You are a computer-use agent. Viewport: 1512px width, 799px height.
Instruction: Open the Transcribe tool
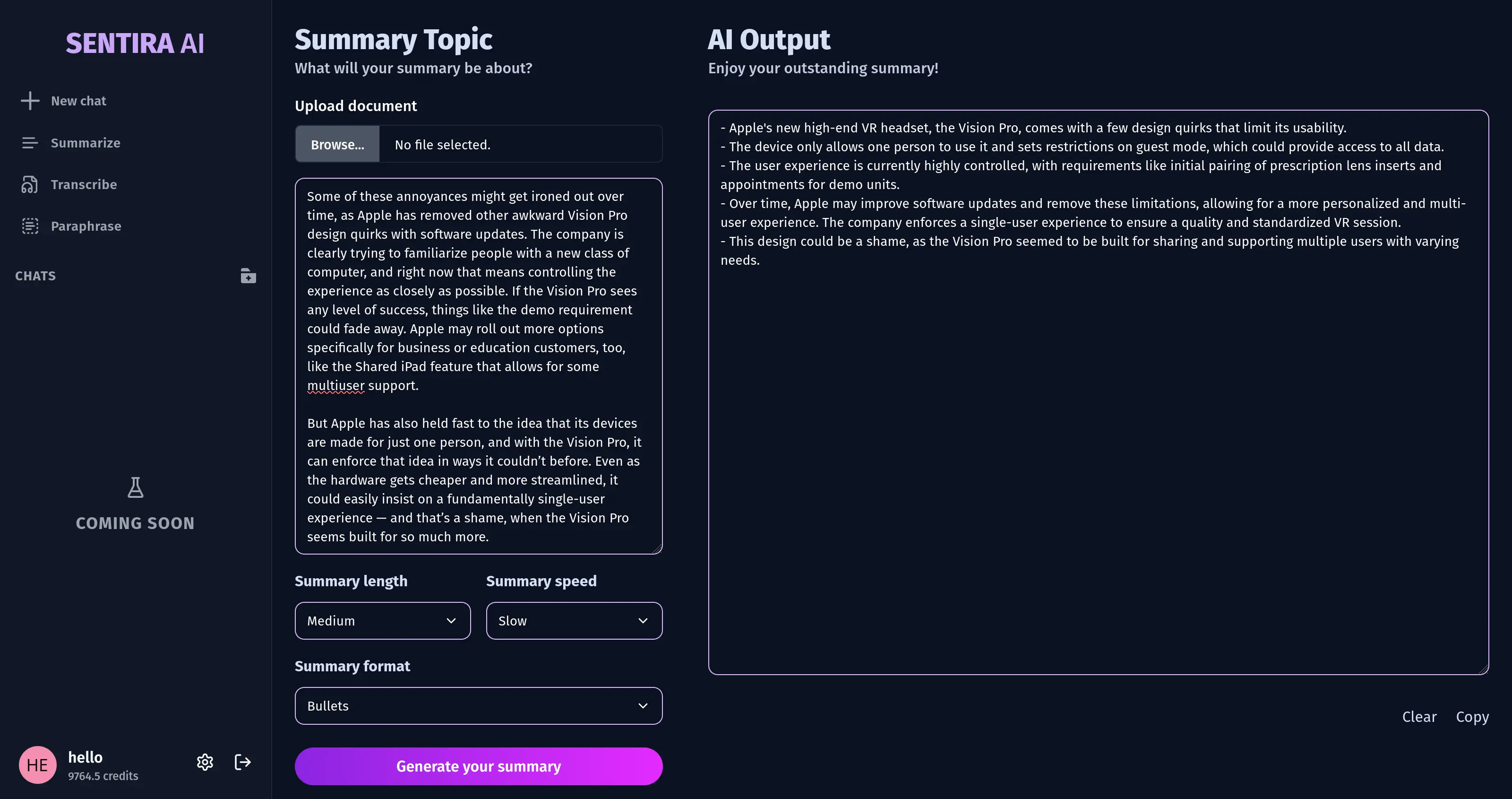coord(83,184)
